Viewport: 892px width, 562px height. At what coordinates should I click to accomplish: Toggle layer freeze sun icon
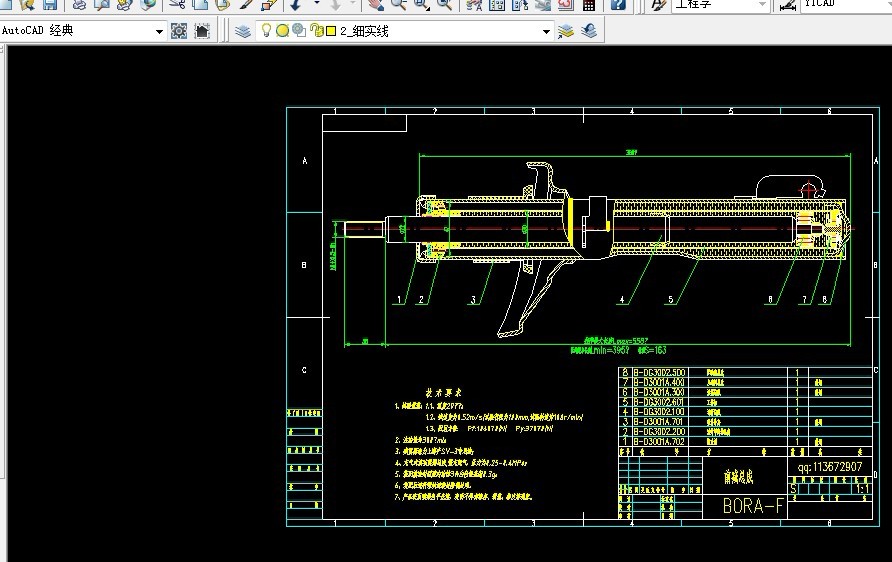pyautogui.click(x=282, y=31)
